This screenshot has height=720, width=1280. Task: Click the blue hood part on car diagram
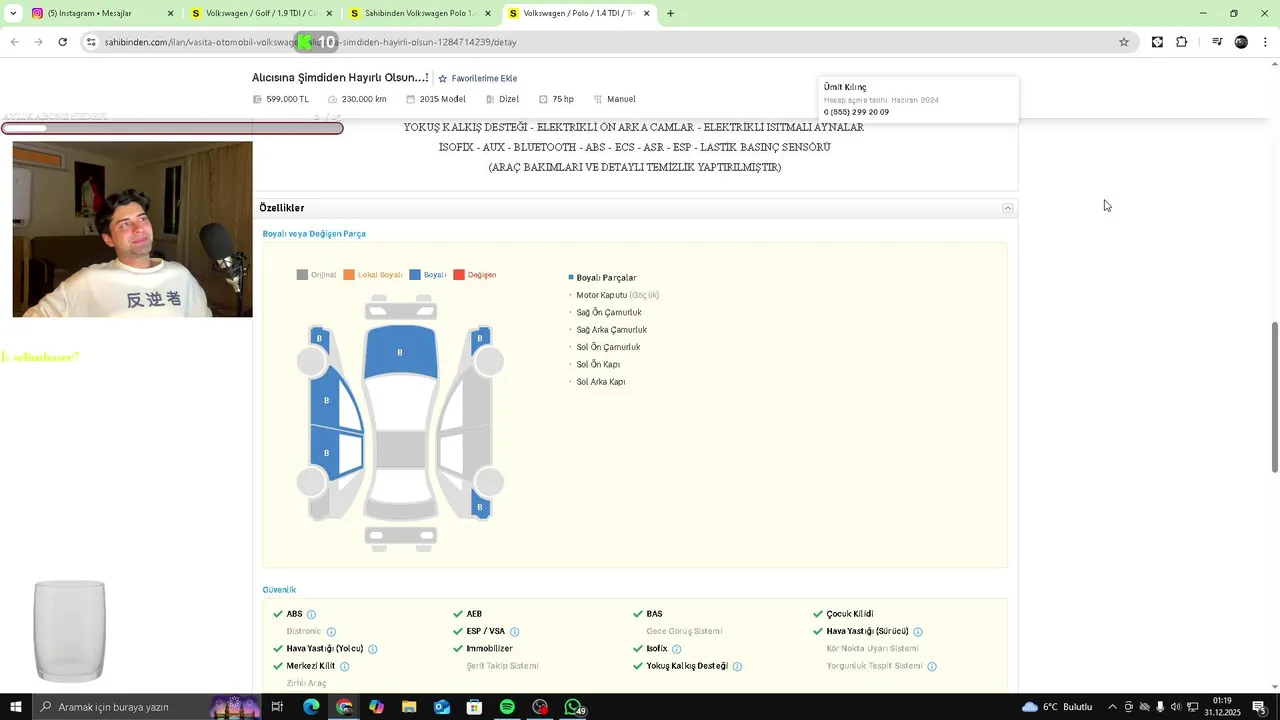click(x=400, y=352)
